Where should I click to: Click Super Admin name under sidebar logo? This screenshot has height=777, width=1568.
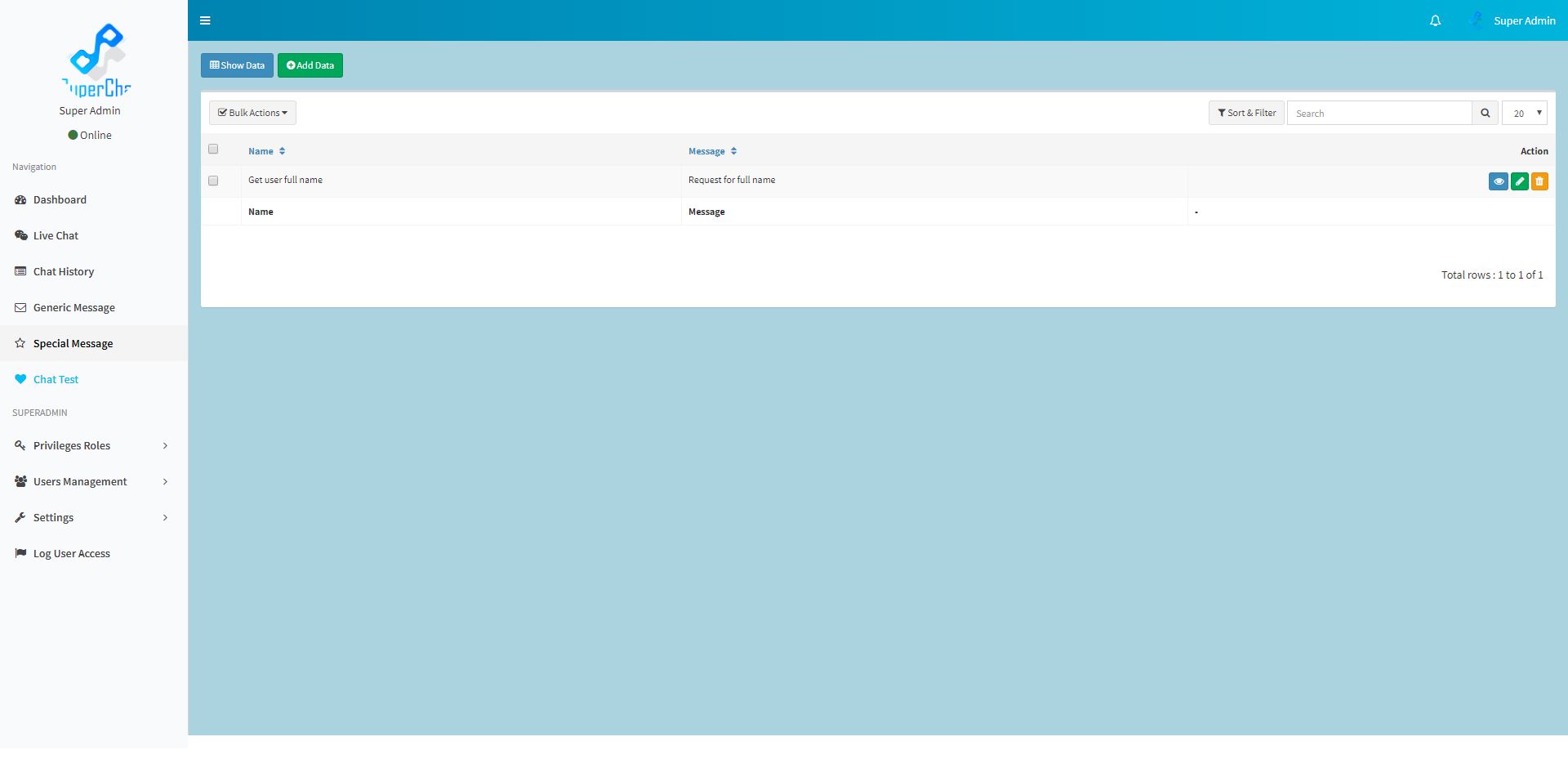90,110
